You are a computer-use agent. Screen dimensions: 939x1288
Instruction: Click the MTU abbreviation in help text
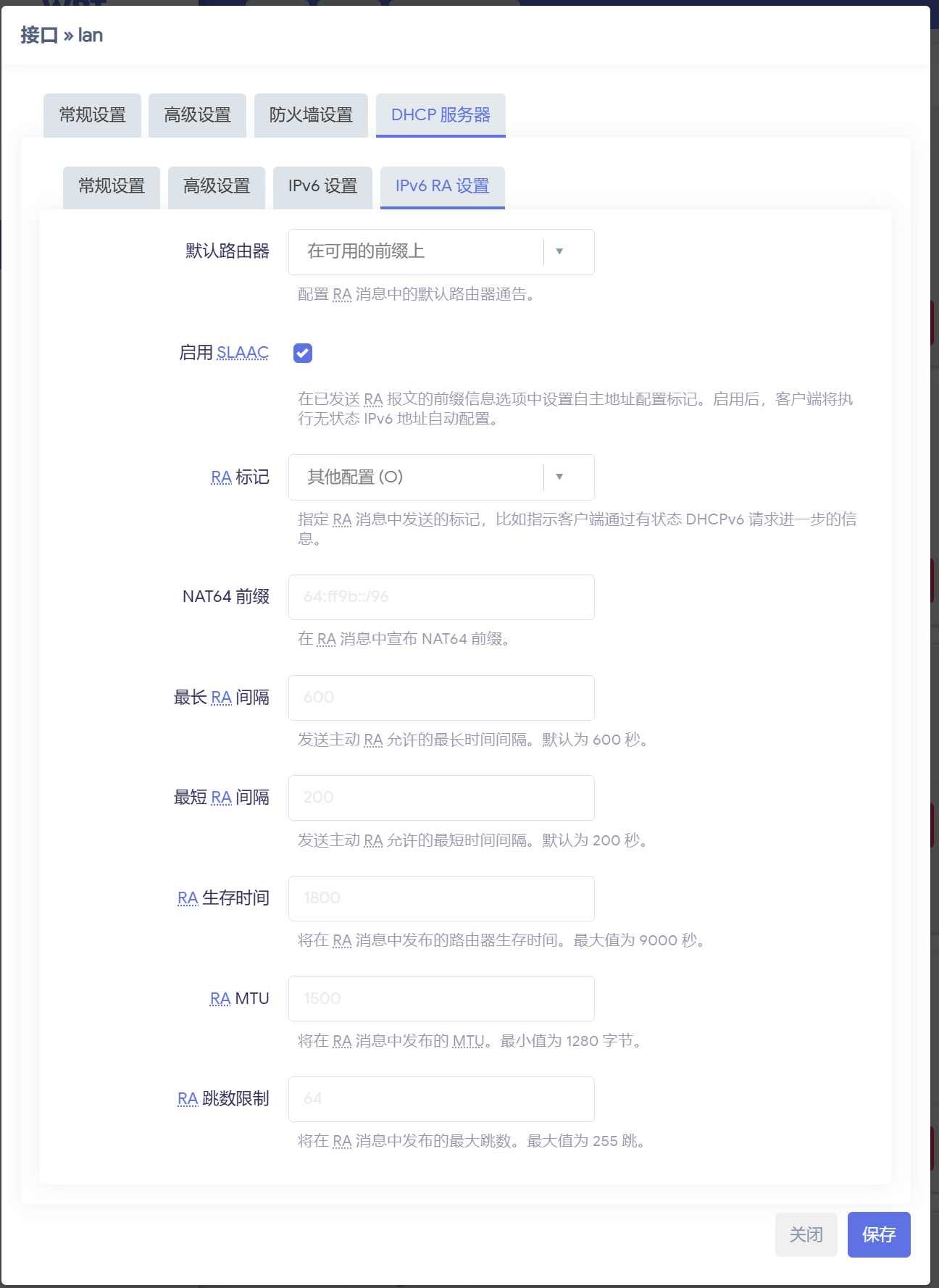click(x=469, y=1041)
